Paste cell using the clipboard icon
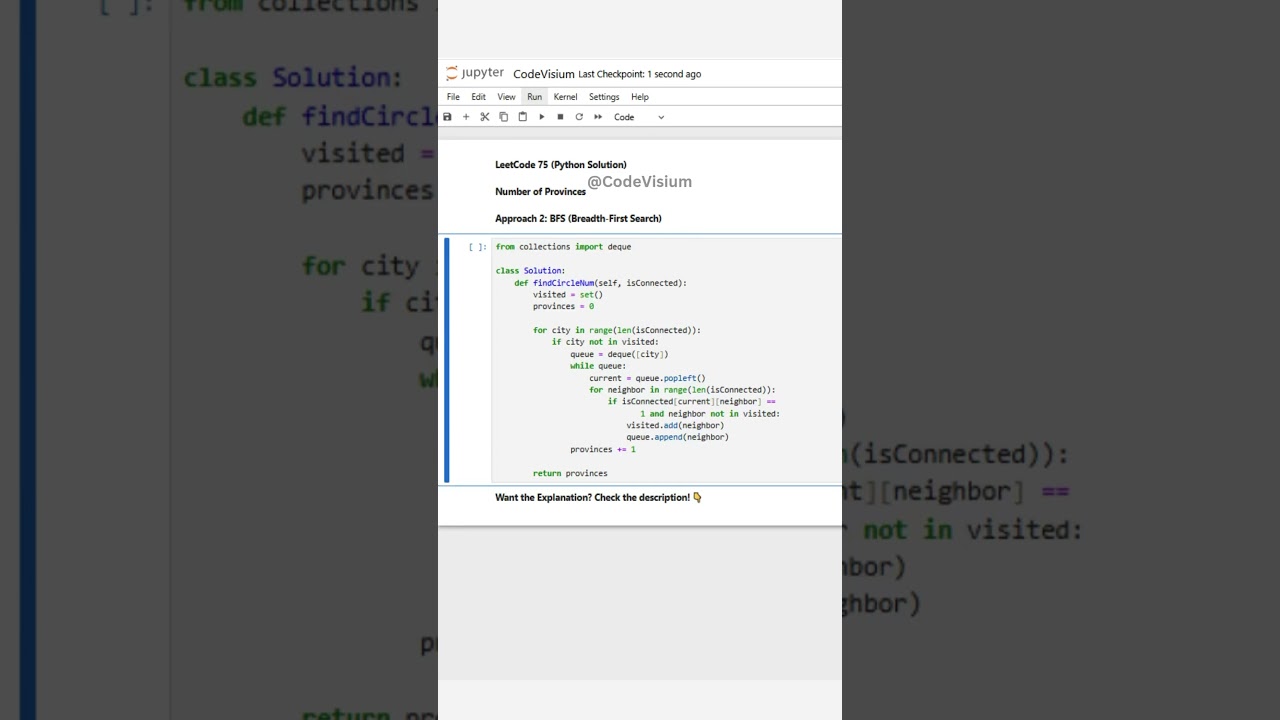 [x=522, y=117]
